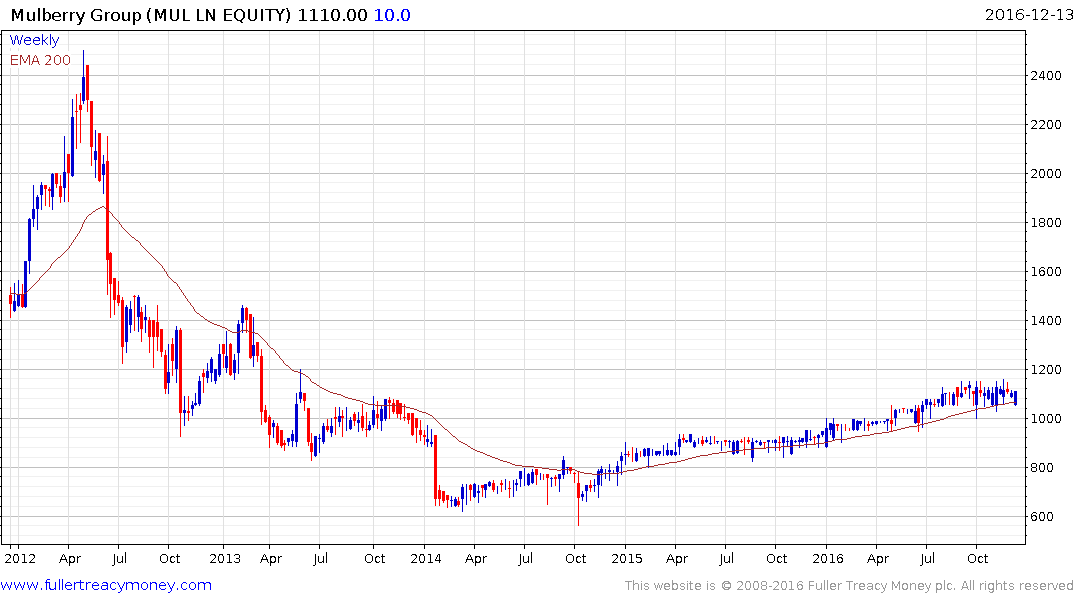Click the 2012 time axis label
Screen dimensions: 1075x600
[21, 558]
